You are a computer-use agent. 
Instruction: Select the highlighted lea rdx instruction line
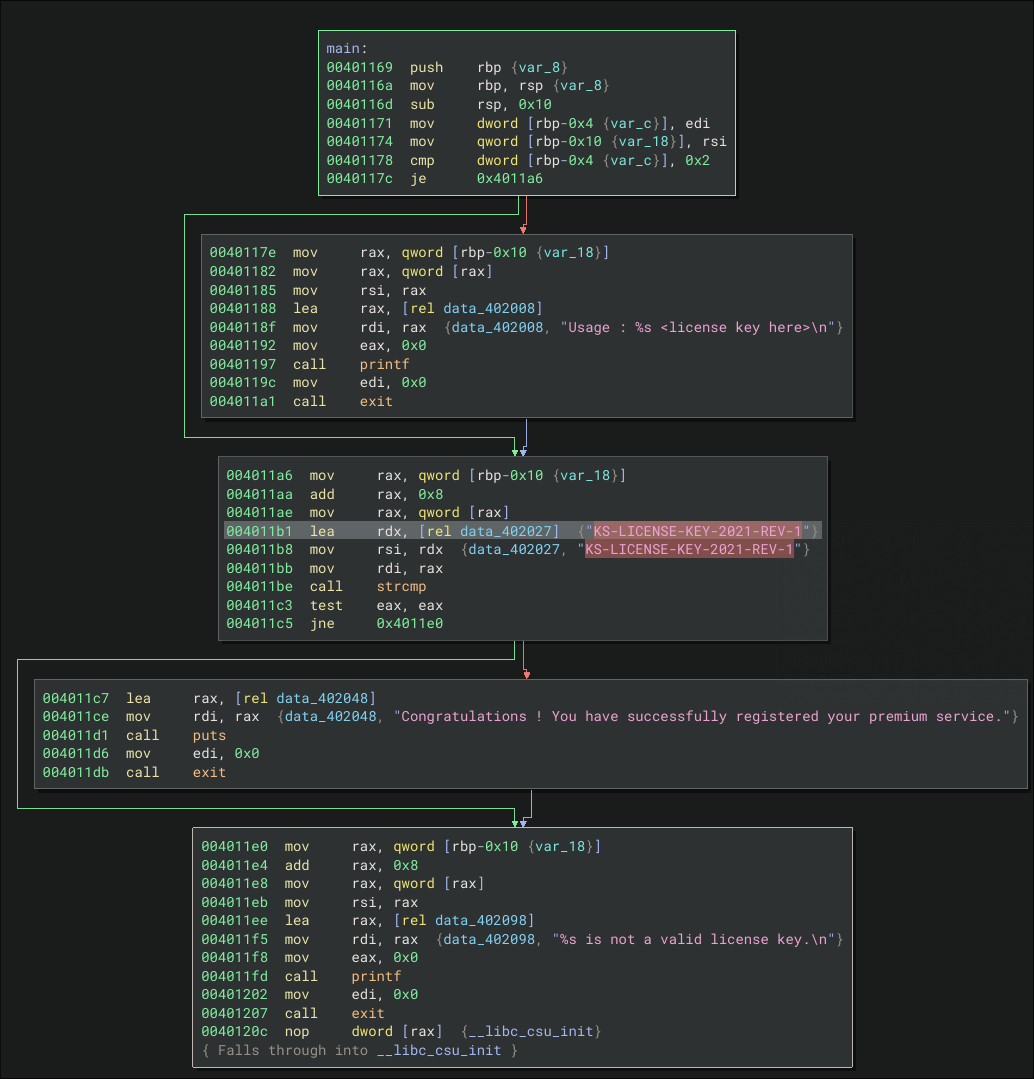522,531
